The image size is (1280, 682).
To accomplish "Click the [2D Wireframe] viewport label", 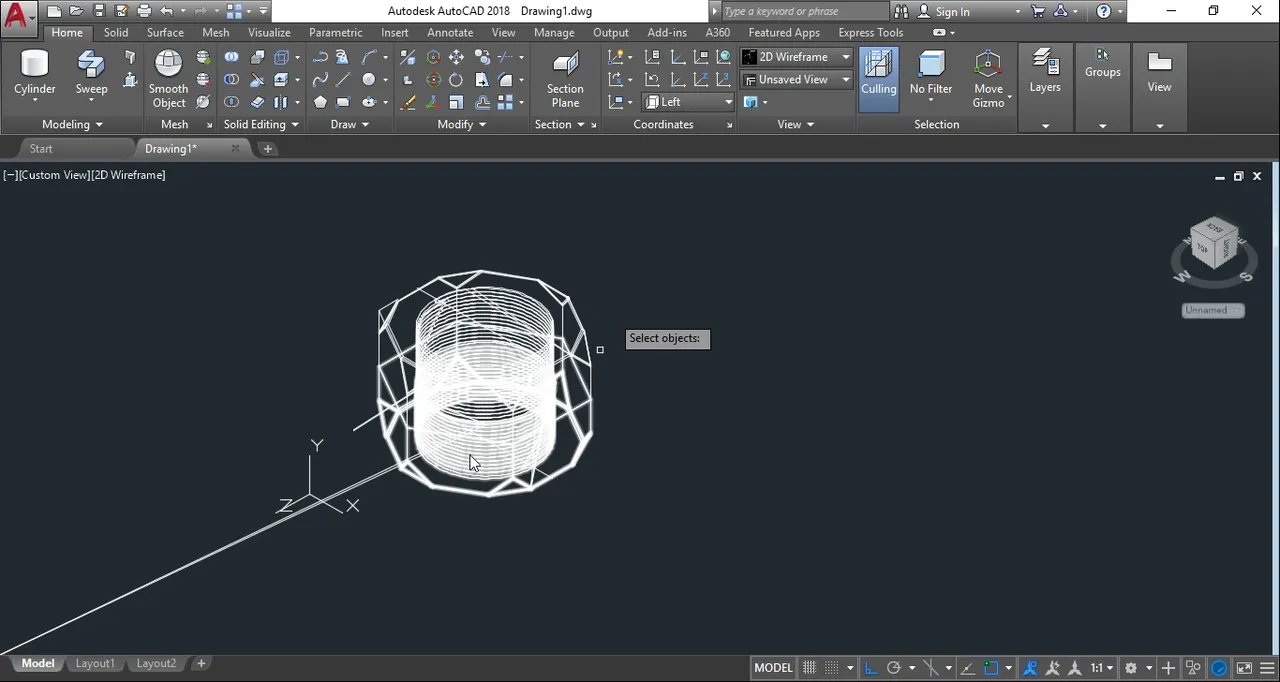I will 129,175.
